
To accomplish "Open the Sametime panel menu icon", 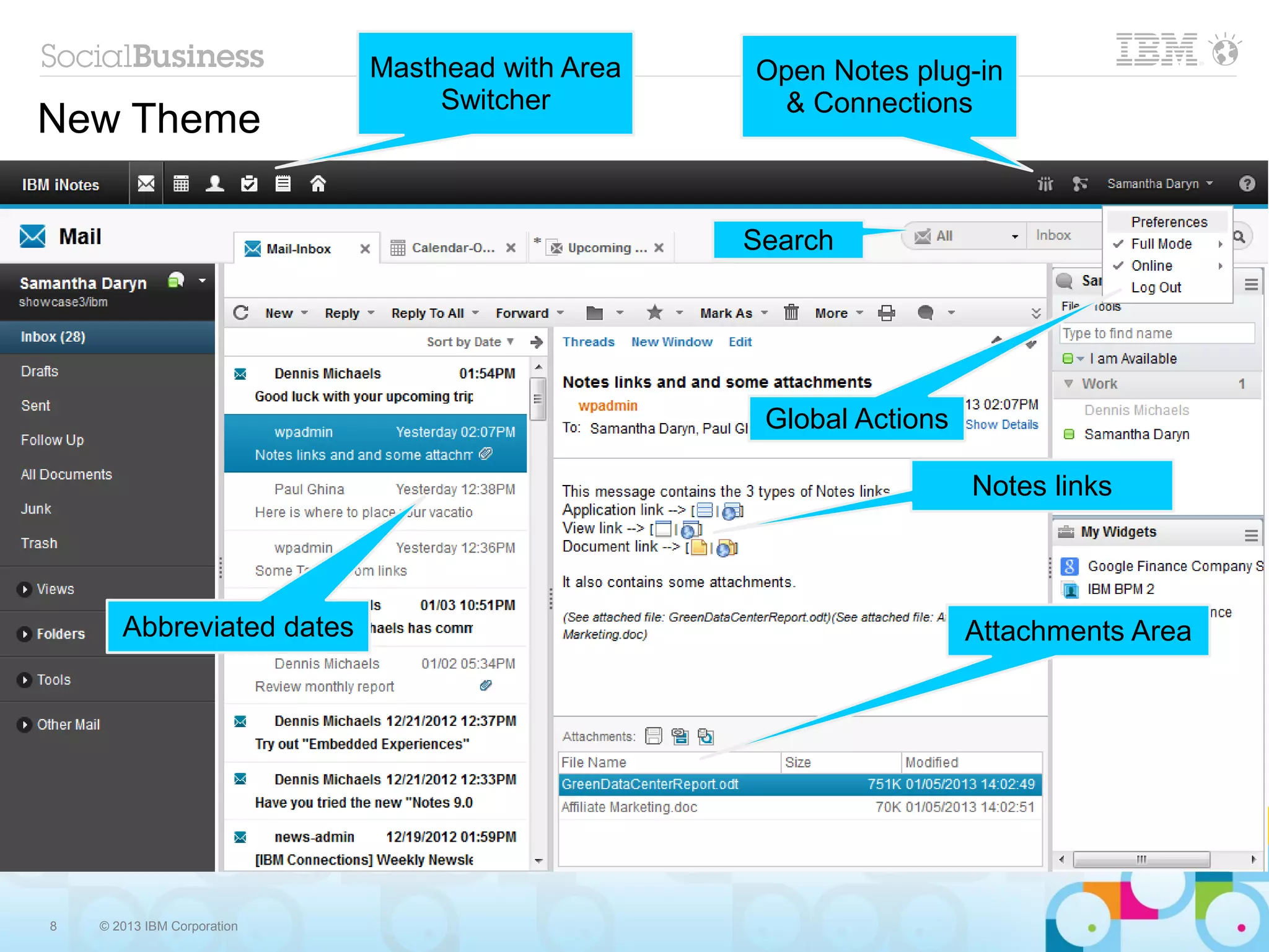I will click(x=1251, y=284).
